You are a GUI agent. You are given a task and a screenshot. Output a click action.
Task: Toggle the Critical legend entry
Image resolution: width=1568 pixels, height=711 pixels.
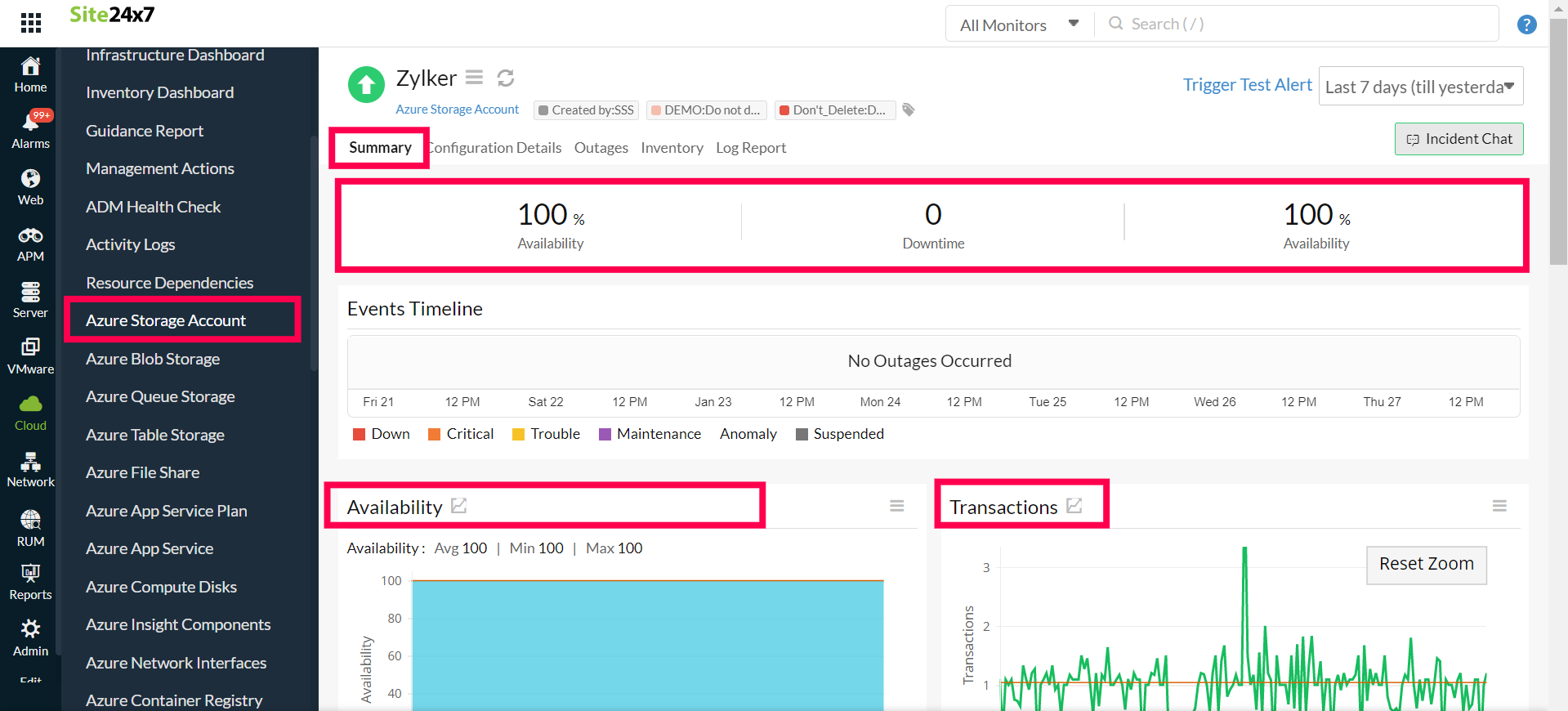click(461, 434)
